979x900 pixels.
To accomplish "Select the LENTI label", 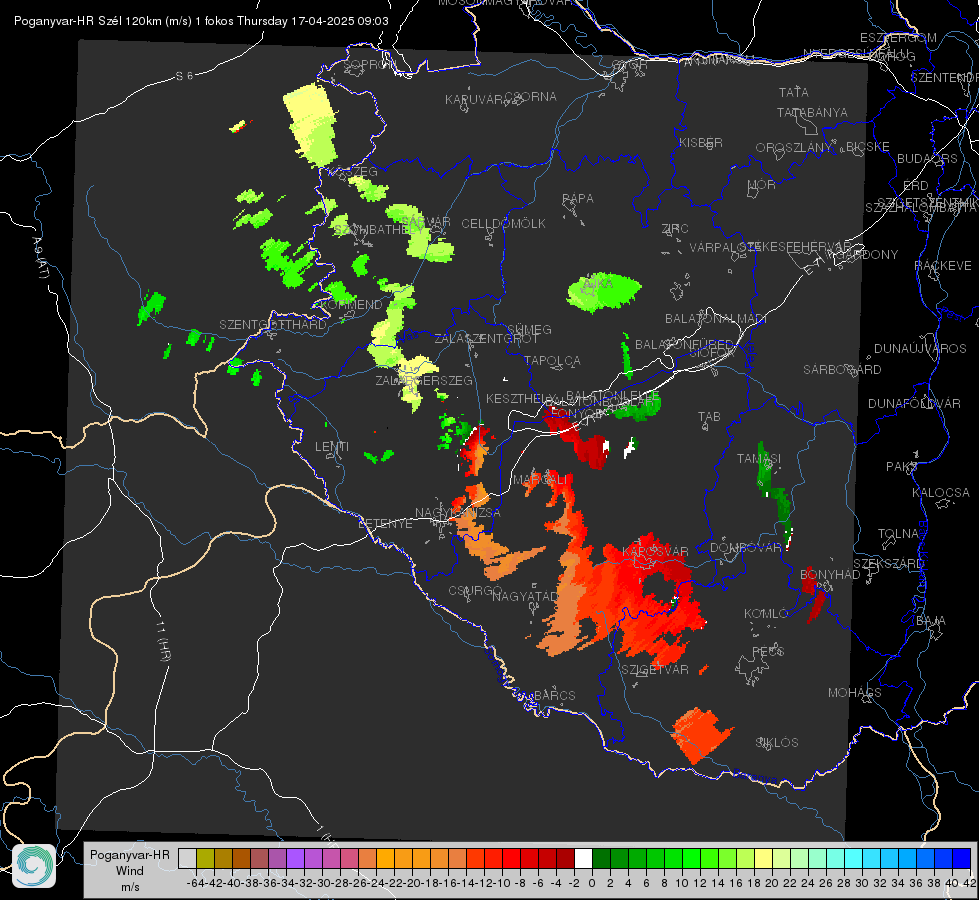I will click(x=332, y=447).
